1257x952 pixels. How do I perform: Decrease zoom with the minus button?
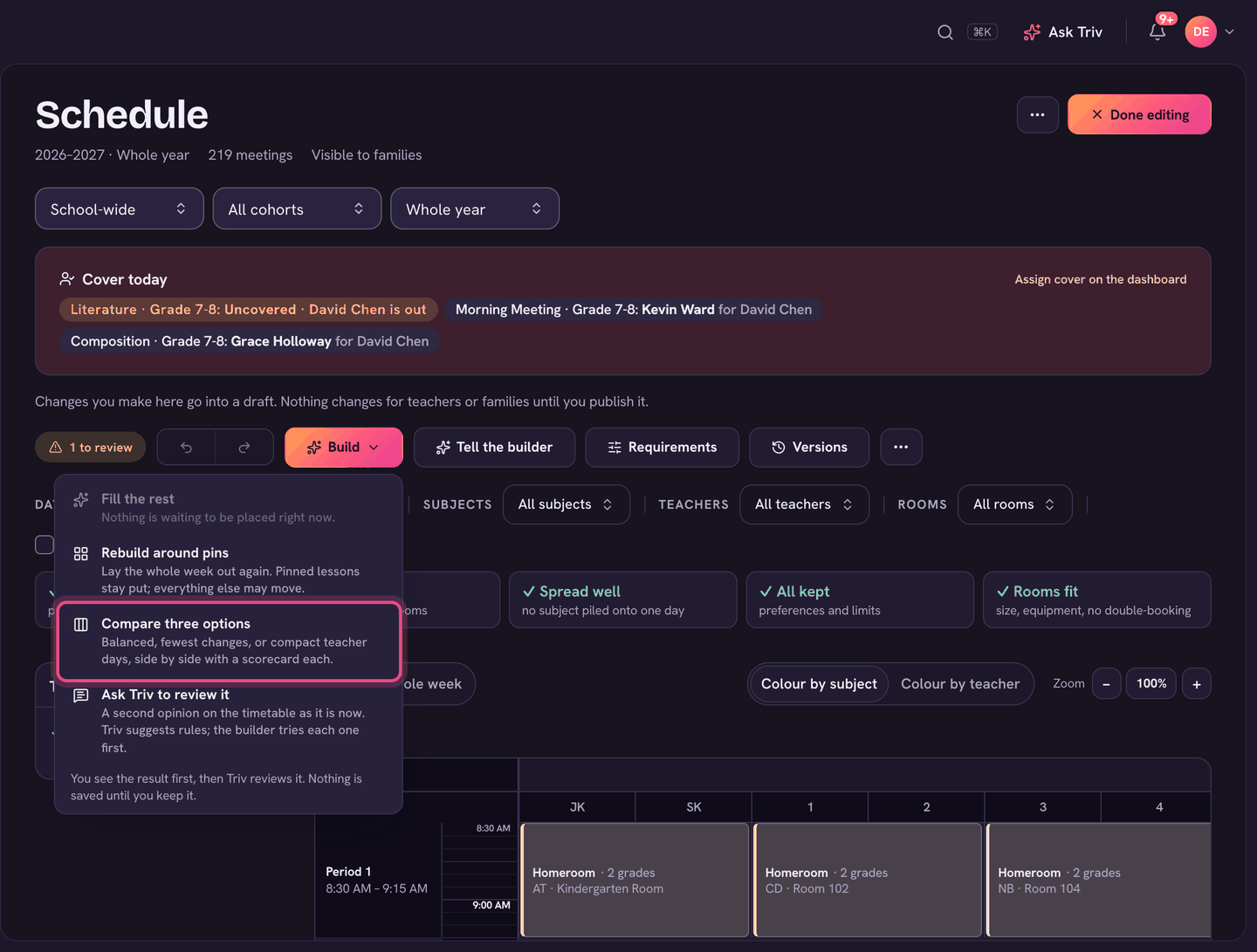(1106, 684)
